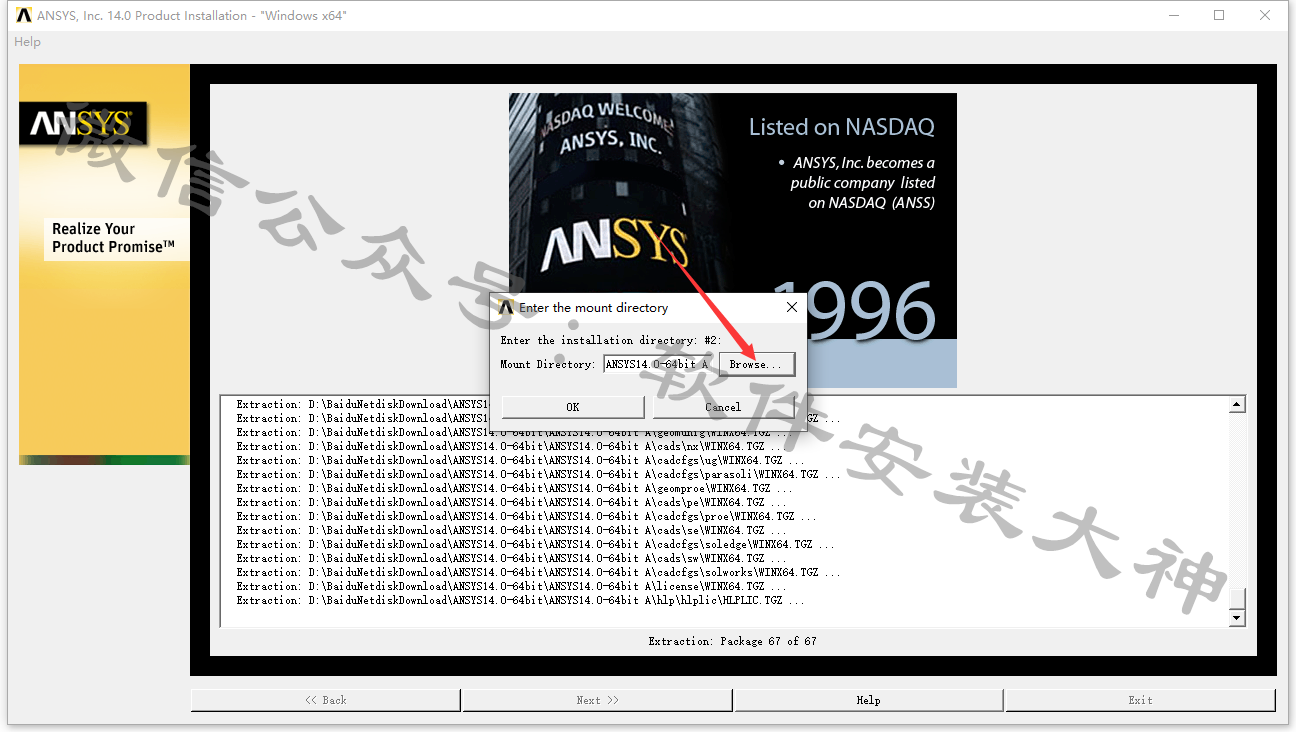Click the Next >> button

tap(598, 700)
